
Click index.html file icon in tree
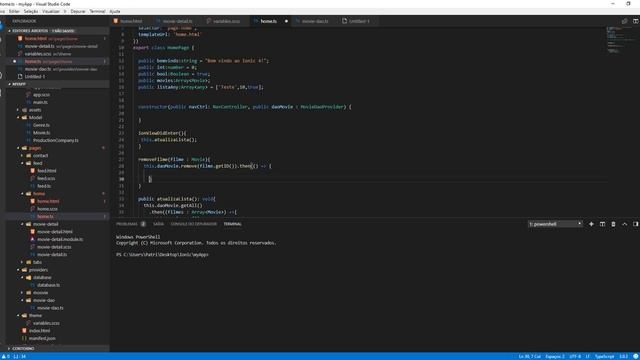point(24,331)
